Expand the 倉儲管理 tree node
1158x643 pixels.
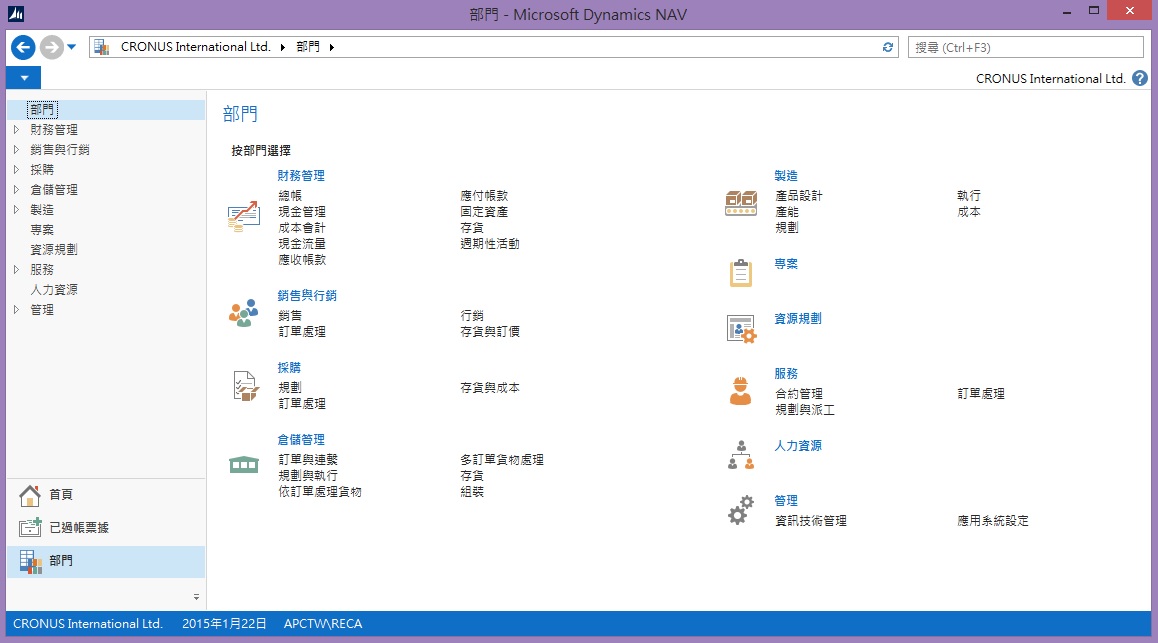click(x=16, y=190)
